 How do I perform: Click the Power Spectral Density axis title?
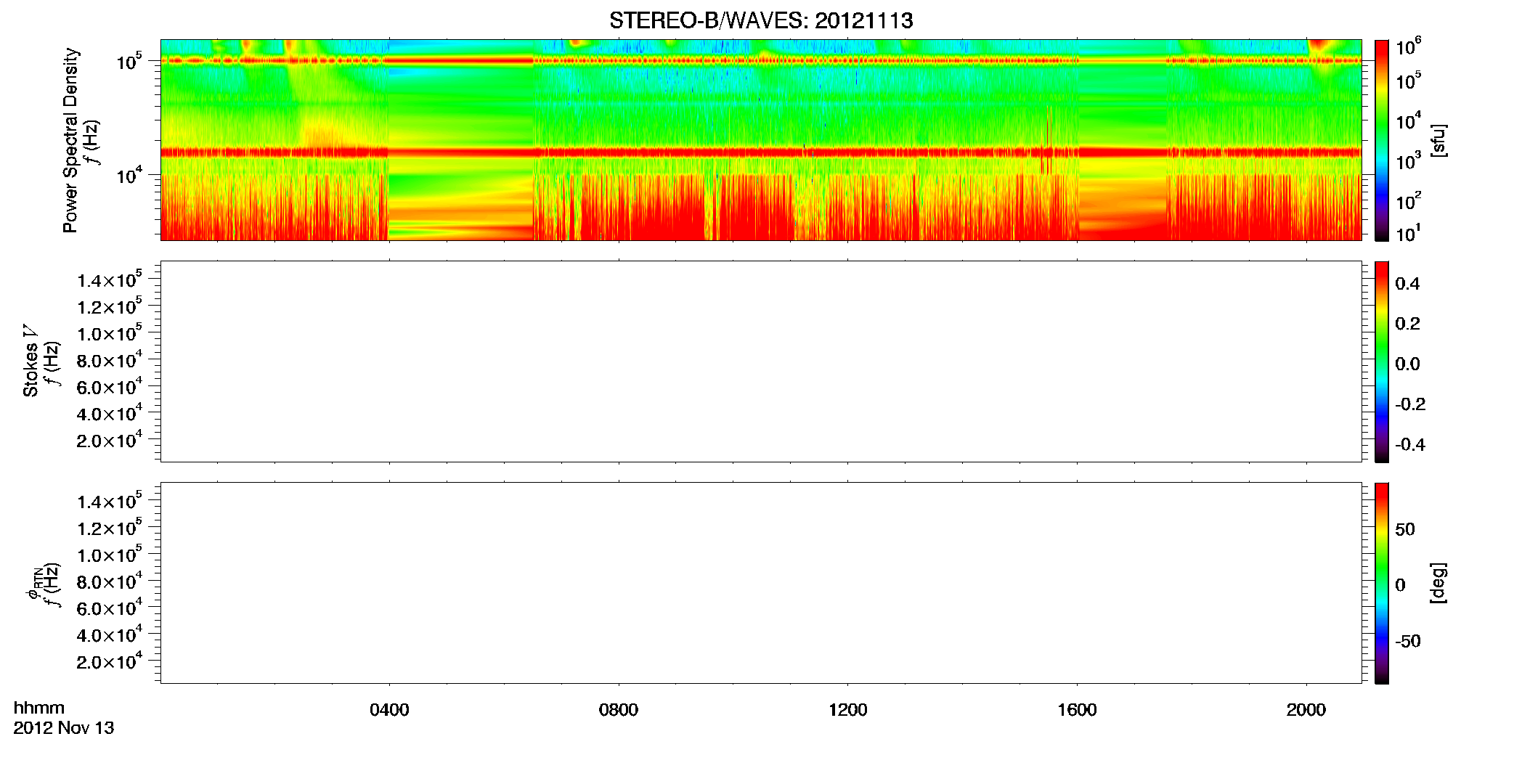click(70, 140)
